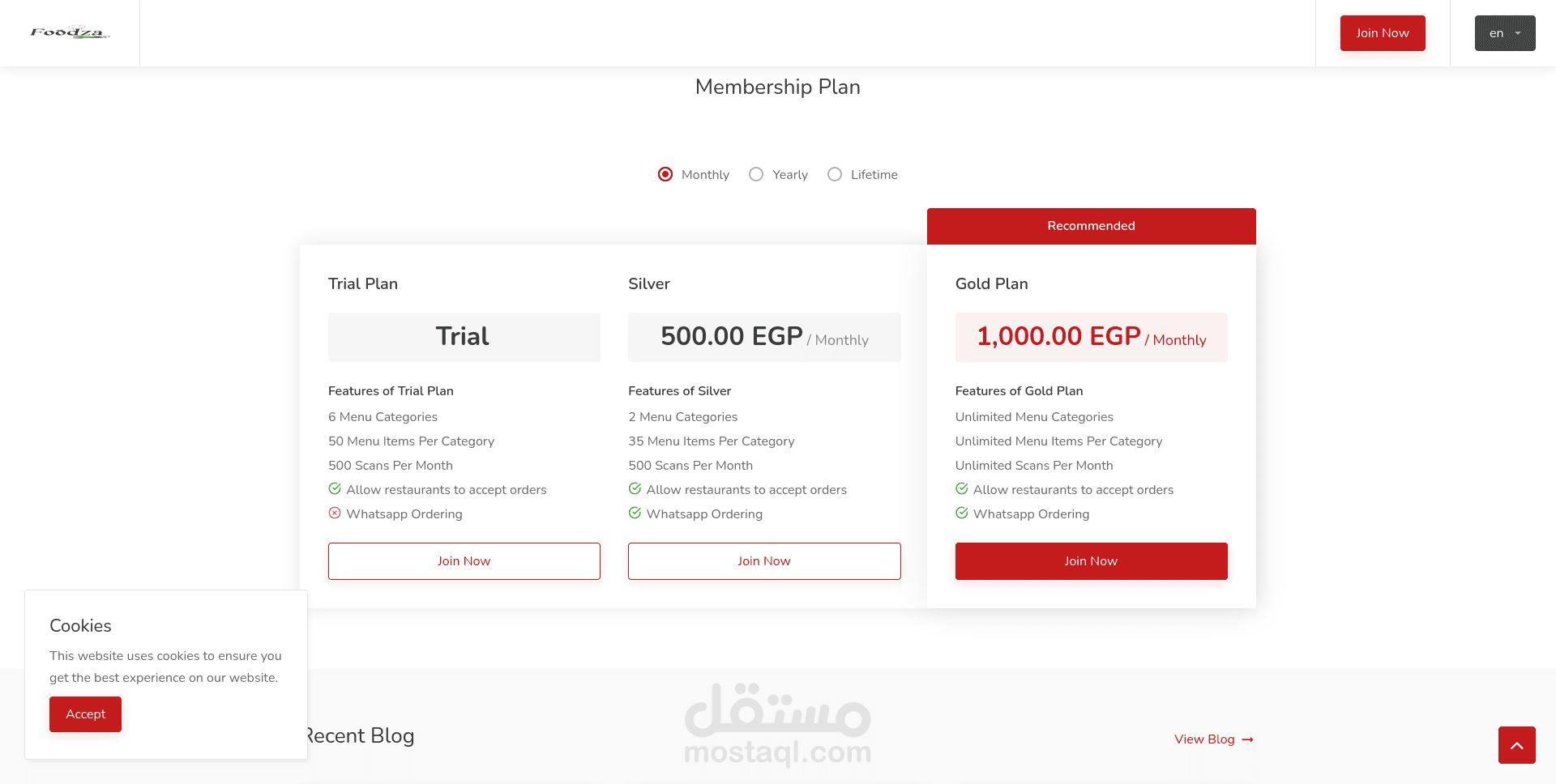Screen dimensions: 1556x784
Task: Click Gold Plan accept-orders checkmark icon
Action: [962, 488]
